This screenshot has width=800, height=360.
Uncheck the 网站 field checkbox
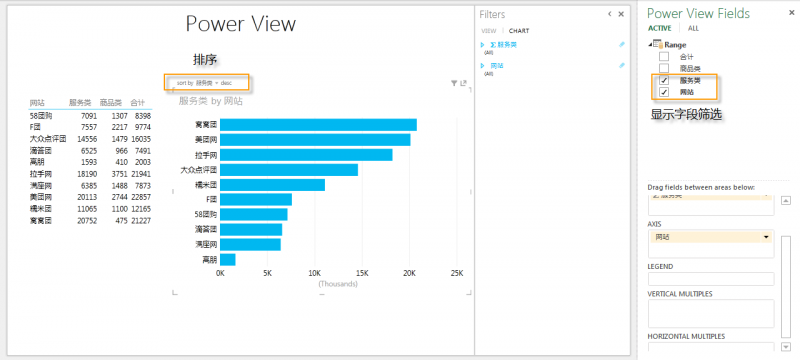(664, 92)
